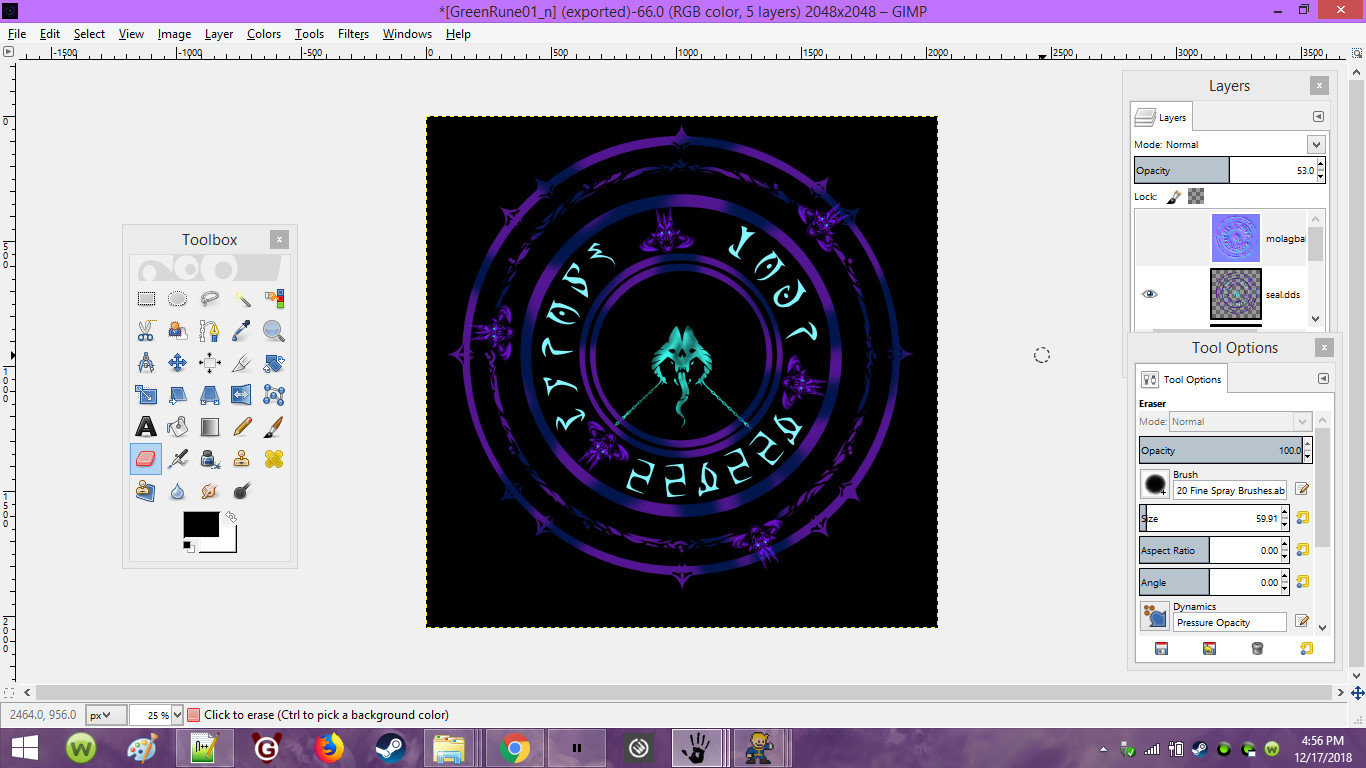Open the zoom percentage dropdown
Viewport: 1366px width, 768px height.
pos(178,715)
